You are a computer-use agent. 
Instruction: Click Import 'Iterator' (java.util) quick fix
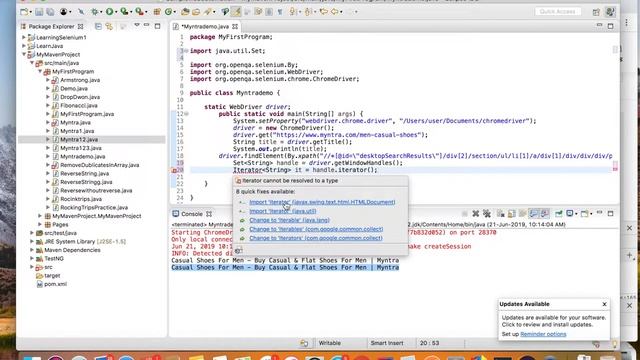point(282,211)
